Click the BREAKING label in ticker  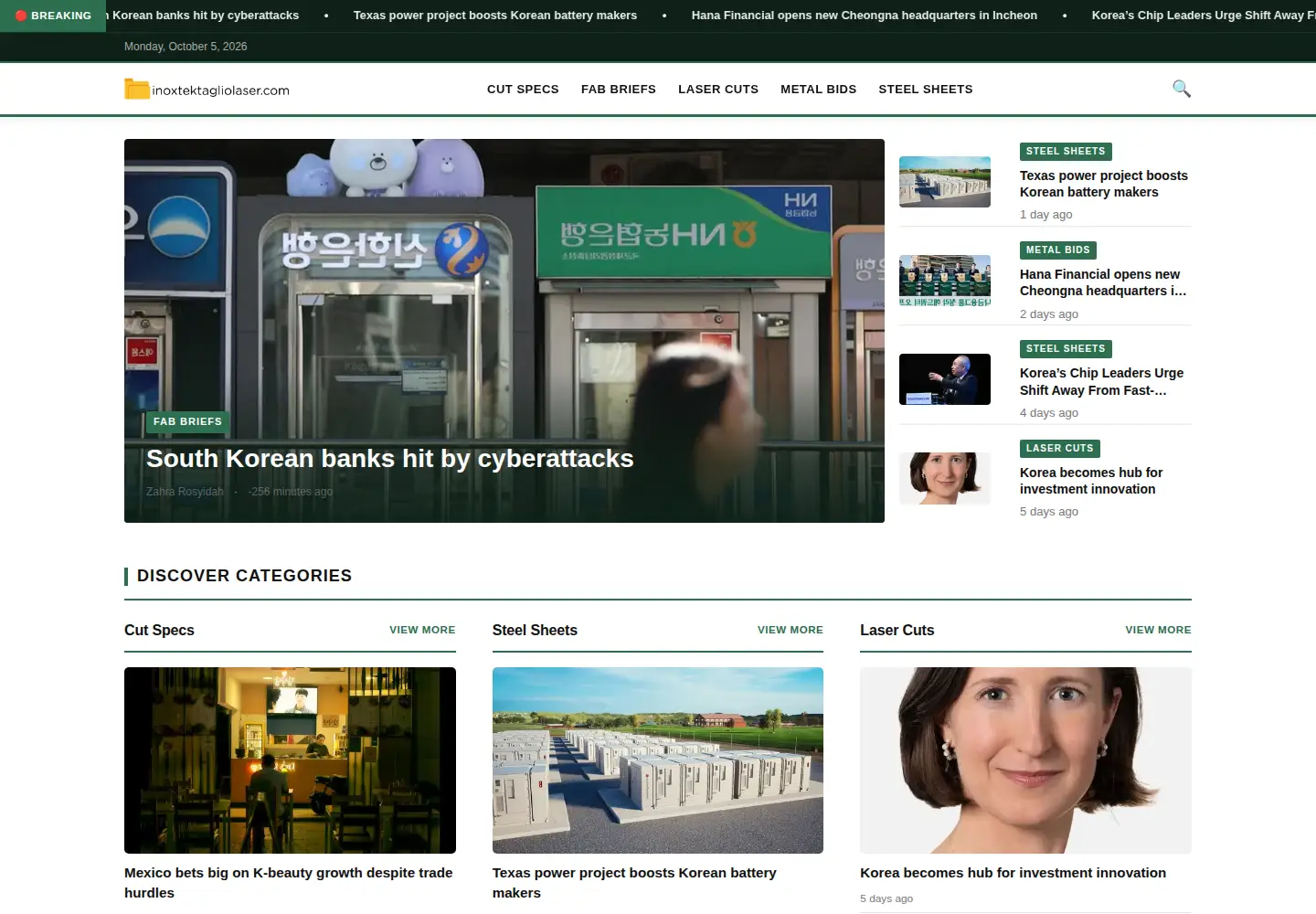(x=61, y=16)
